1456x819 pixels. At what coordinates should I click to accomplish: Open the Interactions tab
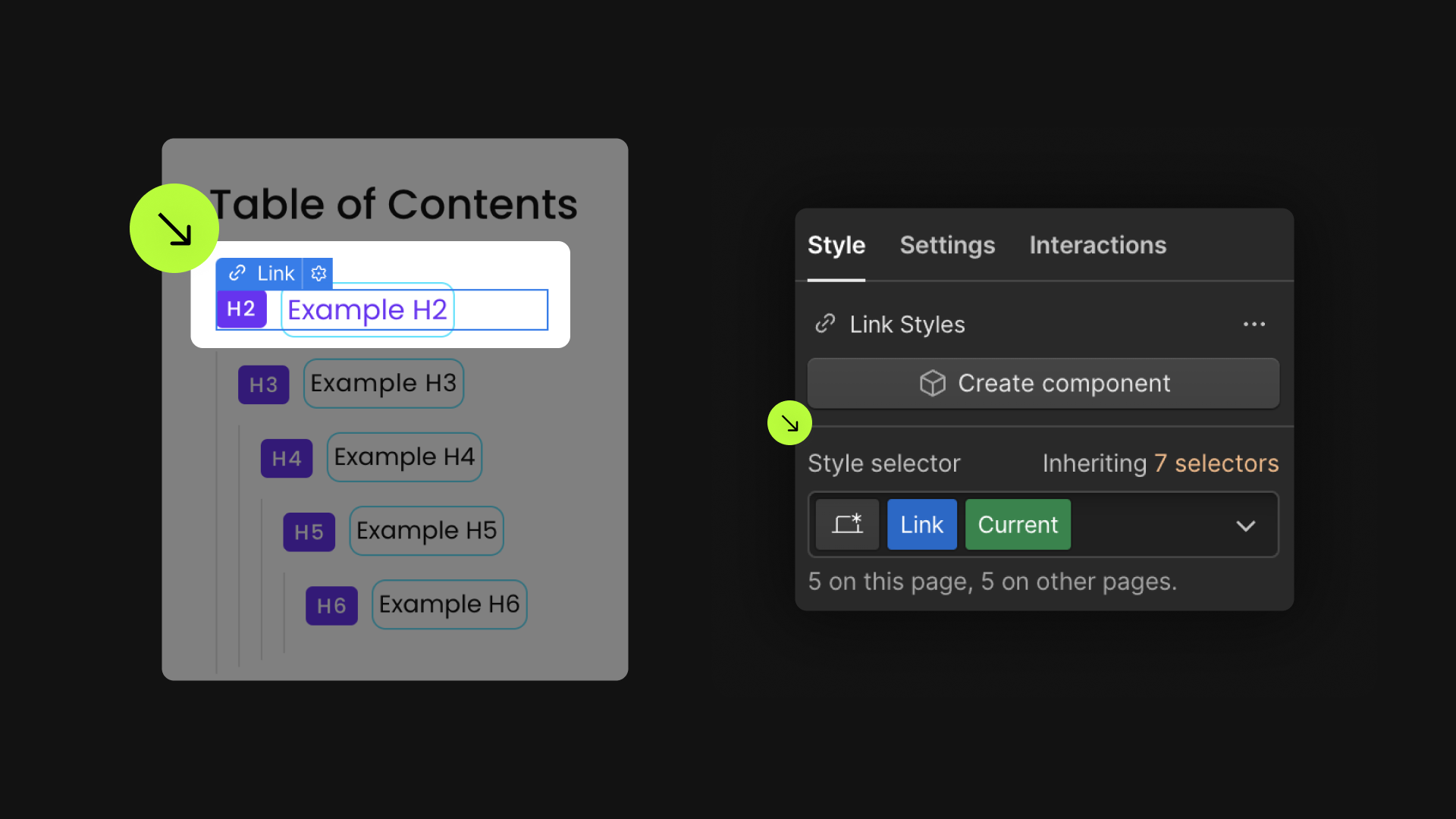click(x=1097, y=245)
